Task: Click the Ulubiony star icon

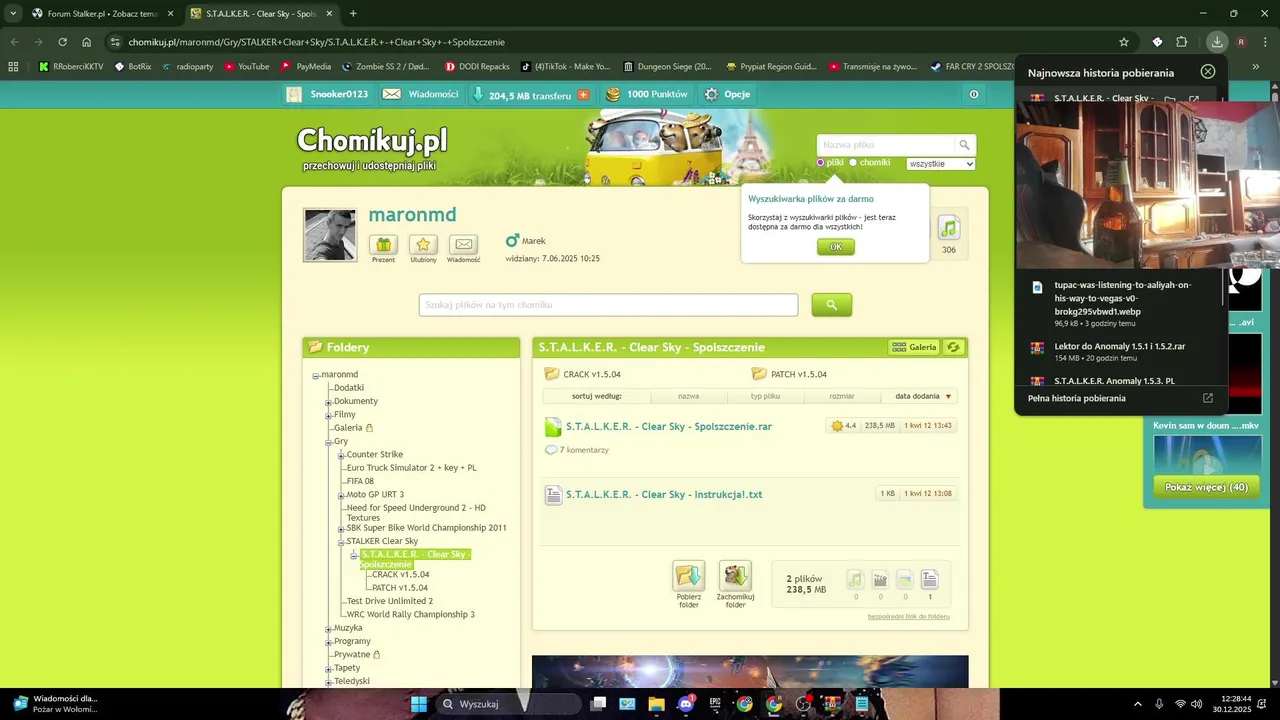Action: 423,245
